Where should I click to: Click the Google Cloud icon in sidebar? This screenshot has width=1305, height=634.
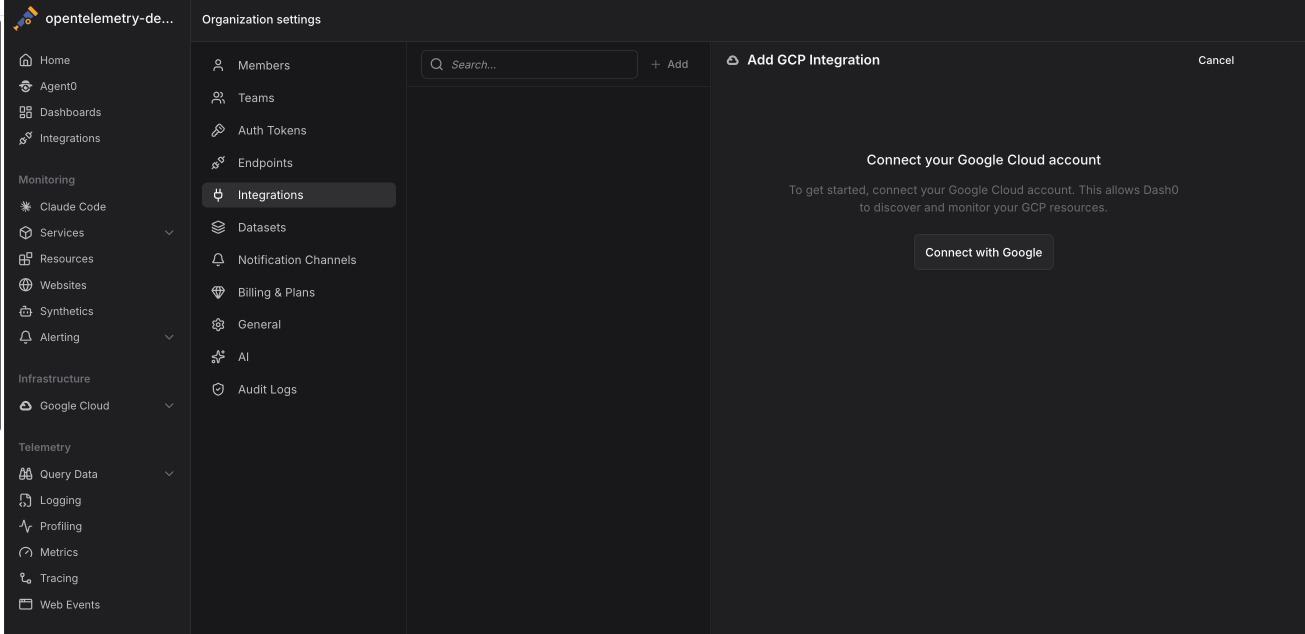click(26, 406)
